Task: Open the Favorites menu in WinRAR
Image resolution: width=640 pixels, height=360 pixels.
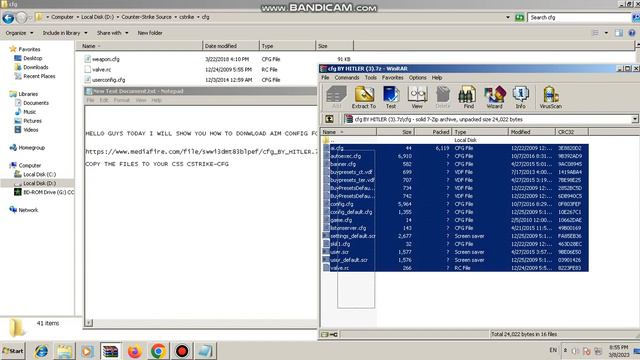Action: point(393,78)
